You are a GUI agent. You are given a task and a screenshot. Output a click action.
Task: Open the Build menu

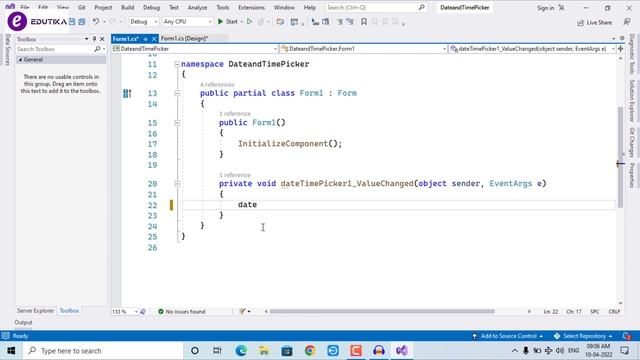[x=127, y=7]
